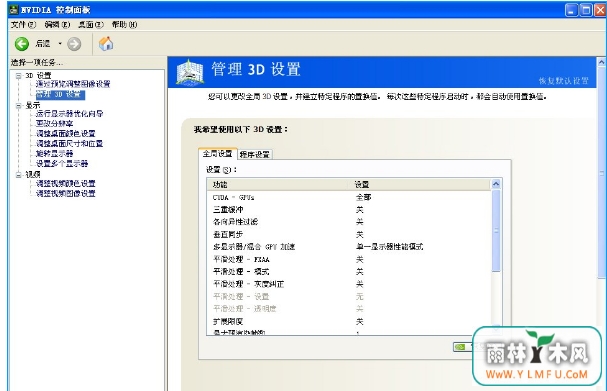607x391 pixels.
Task: Select the 平滑处理 - 灰度纠正 row
Action: (349, 284)
